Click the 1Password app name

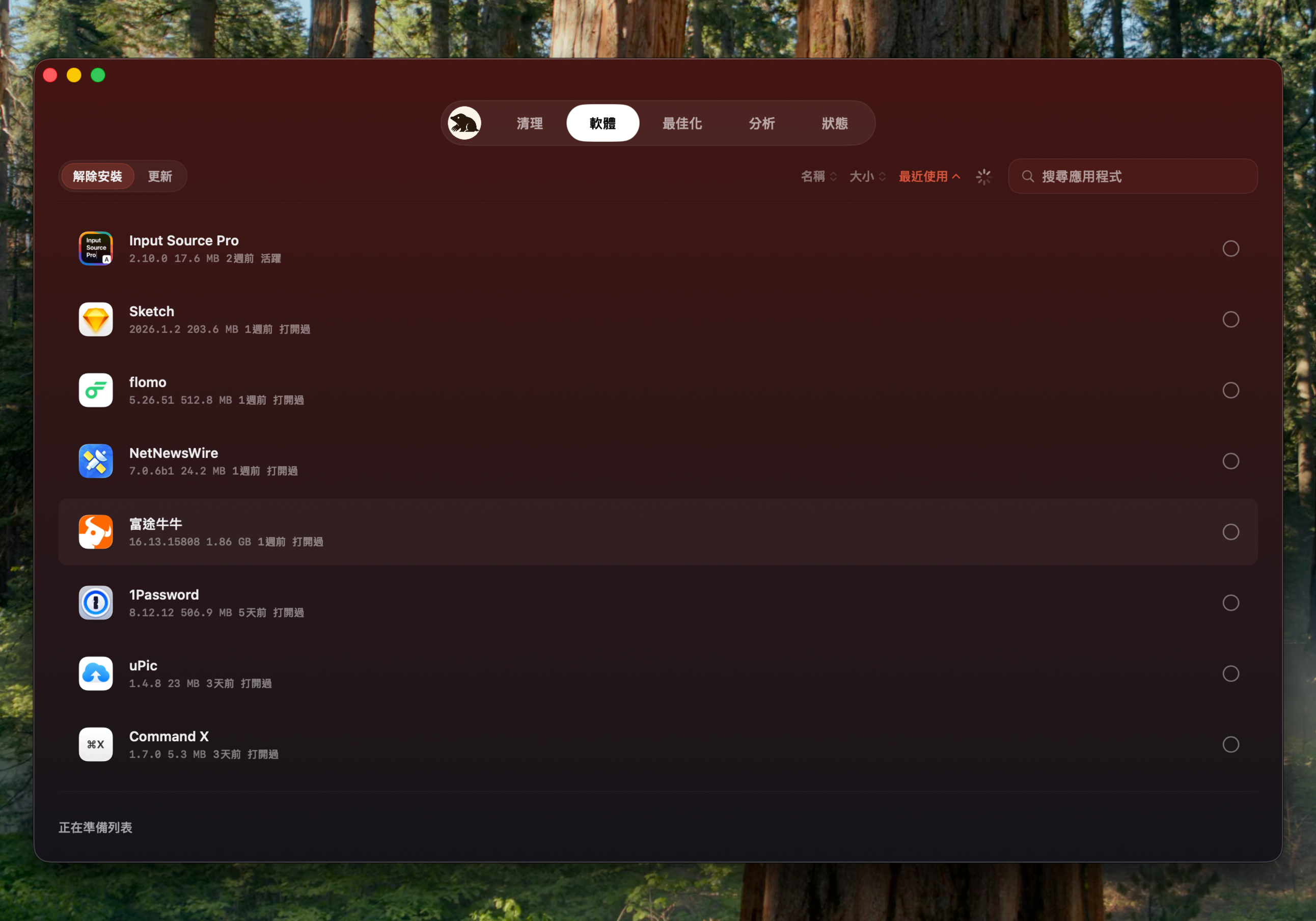(x=164, y=594)
